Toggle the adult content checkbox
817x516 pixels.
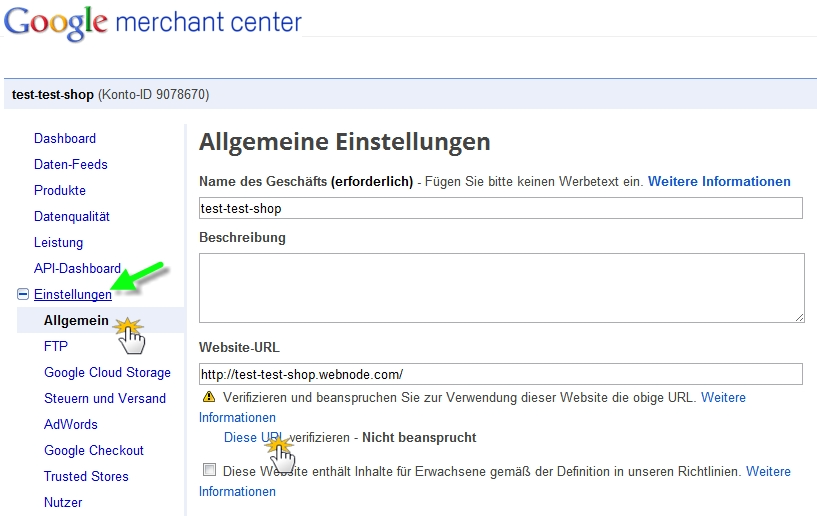click(x=209, y=470)
